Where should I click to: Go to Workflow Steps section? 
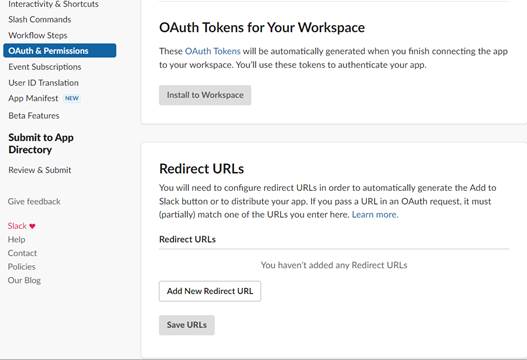coord(38,35)
